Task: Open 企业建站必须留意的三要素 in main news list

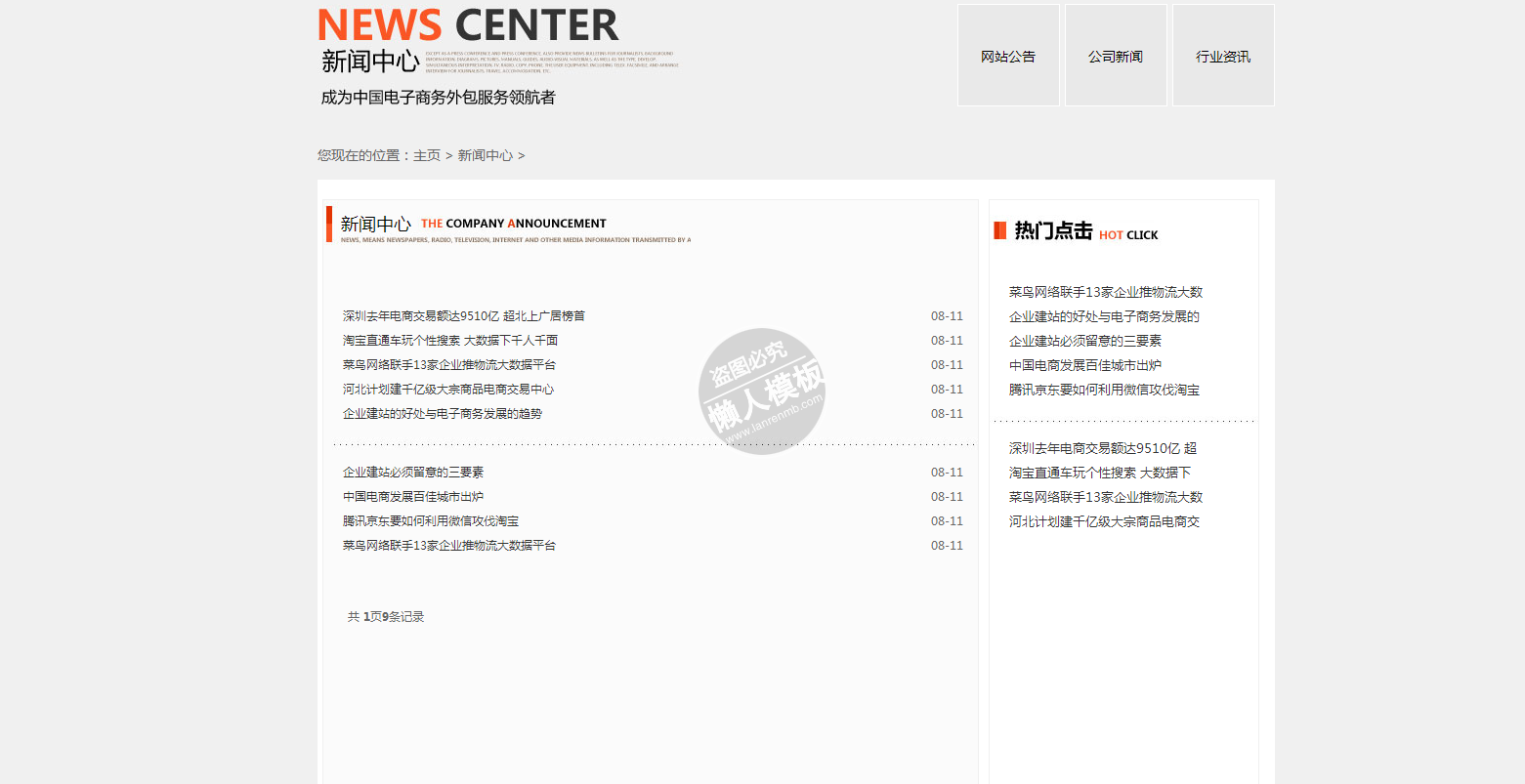Action: click(412, 473)
